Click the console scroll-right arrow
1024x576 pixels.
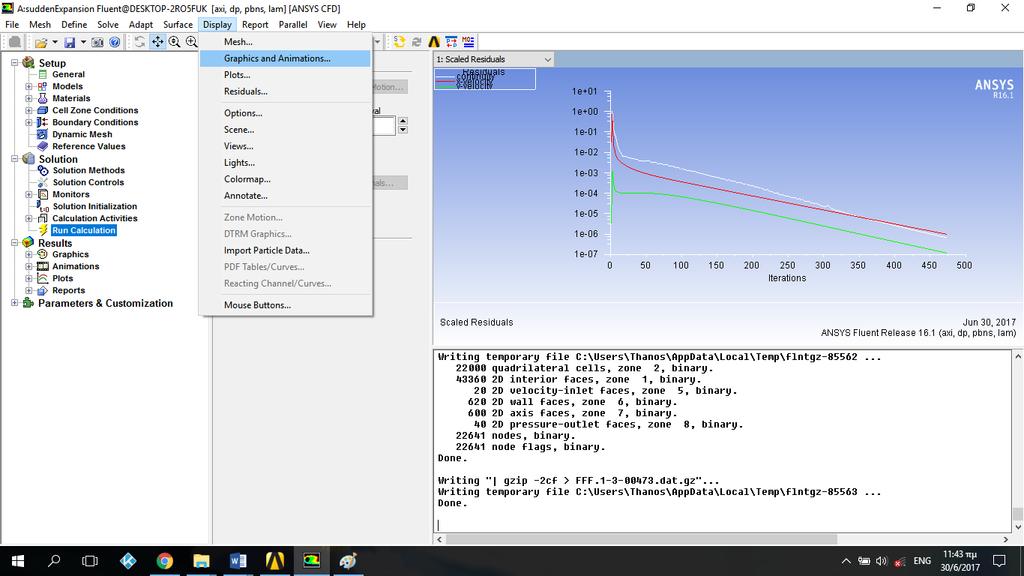(1006, 539)
